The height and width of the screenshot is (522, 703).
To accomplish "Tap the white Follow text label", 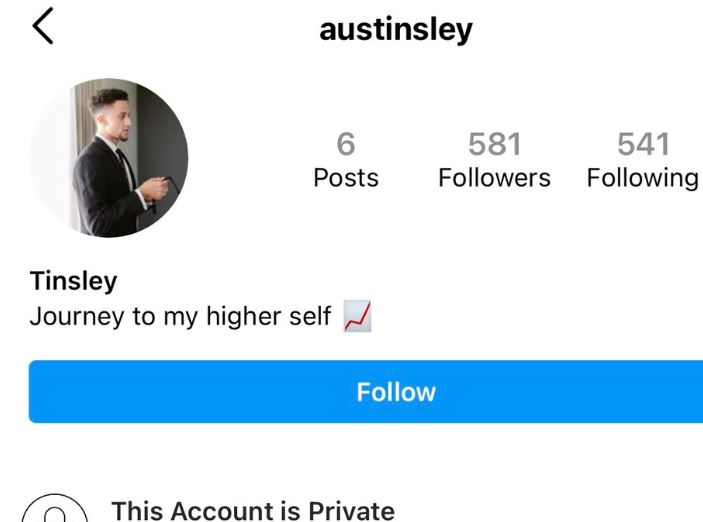I will [x=396, y=392].
